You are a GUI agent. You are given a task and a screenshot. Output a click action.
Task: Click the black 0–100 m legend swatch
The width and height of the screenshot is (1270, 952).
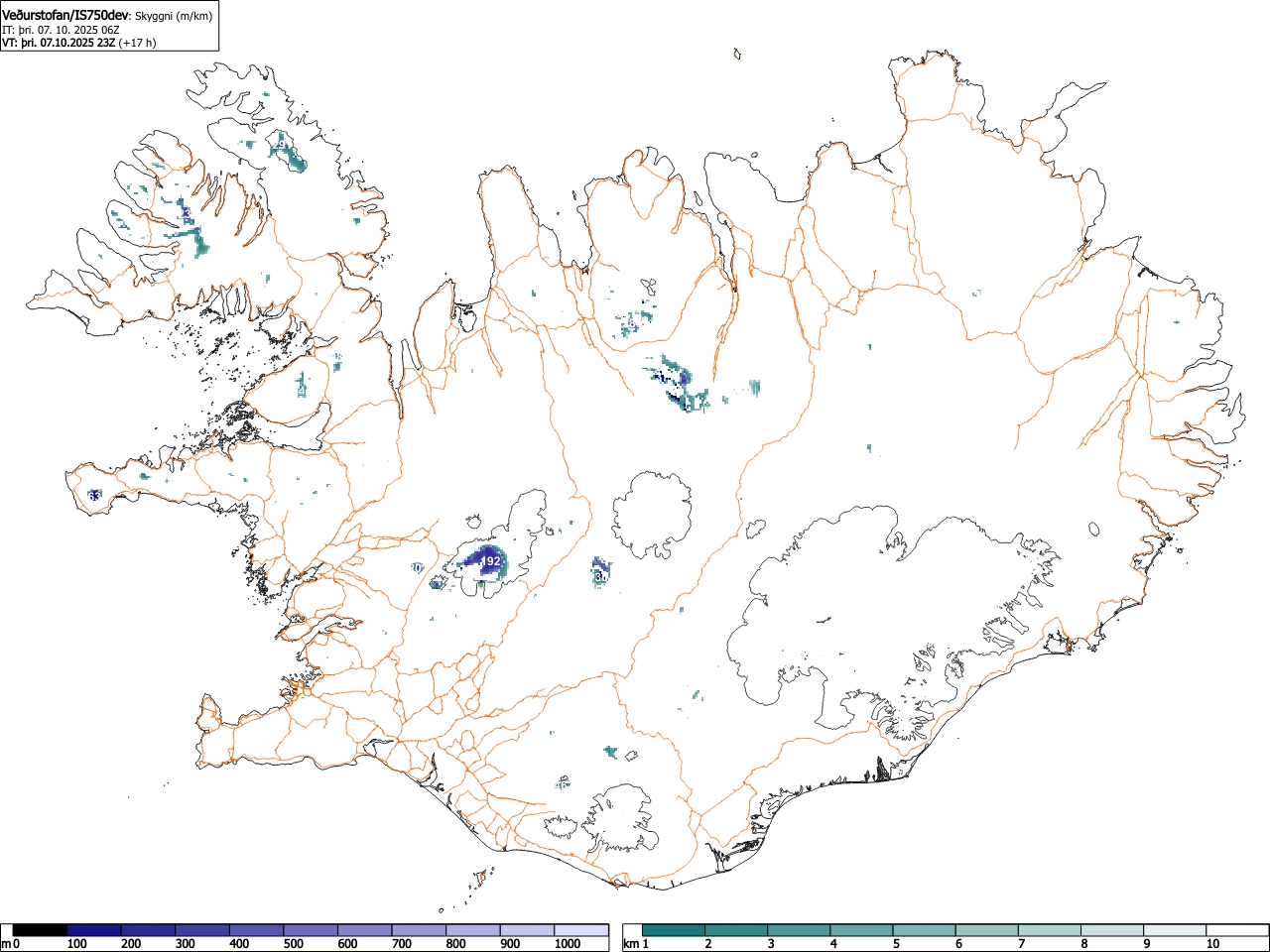click(40, 930)
